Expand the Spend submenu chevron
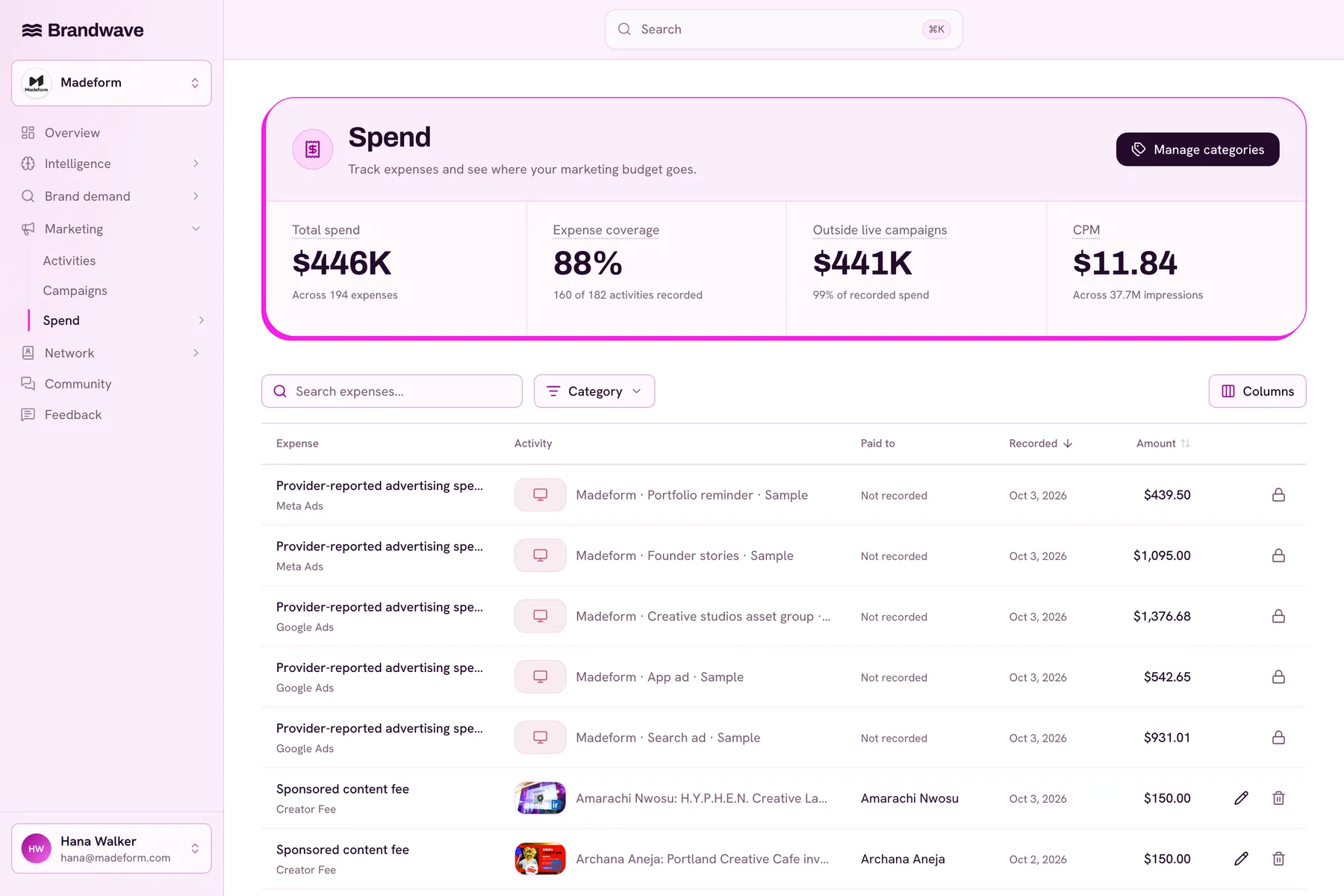The height and width of the screenshot is (896, 1344). tap(201, 320)
